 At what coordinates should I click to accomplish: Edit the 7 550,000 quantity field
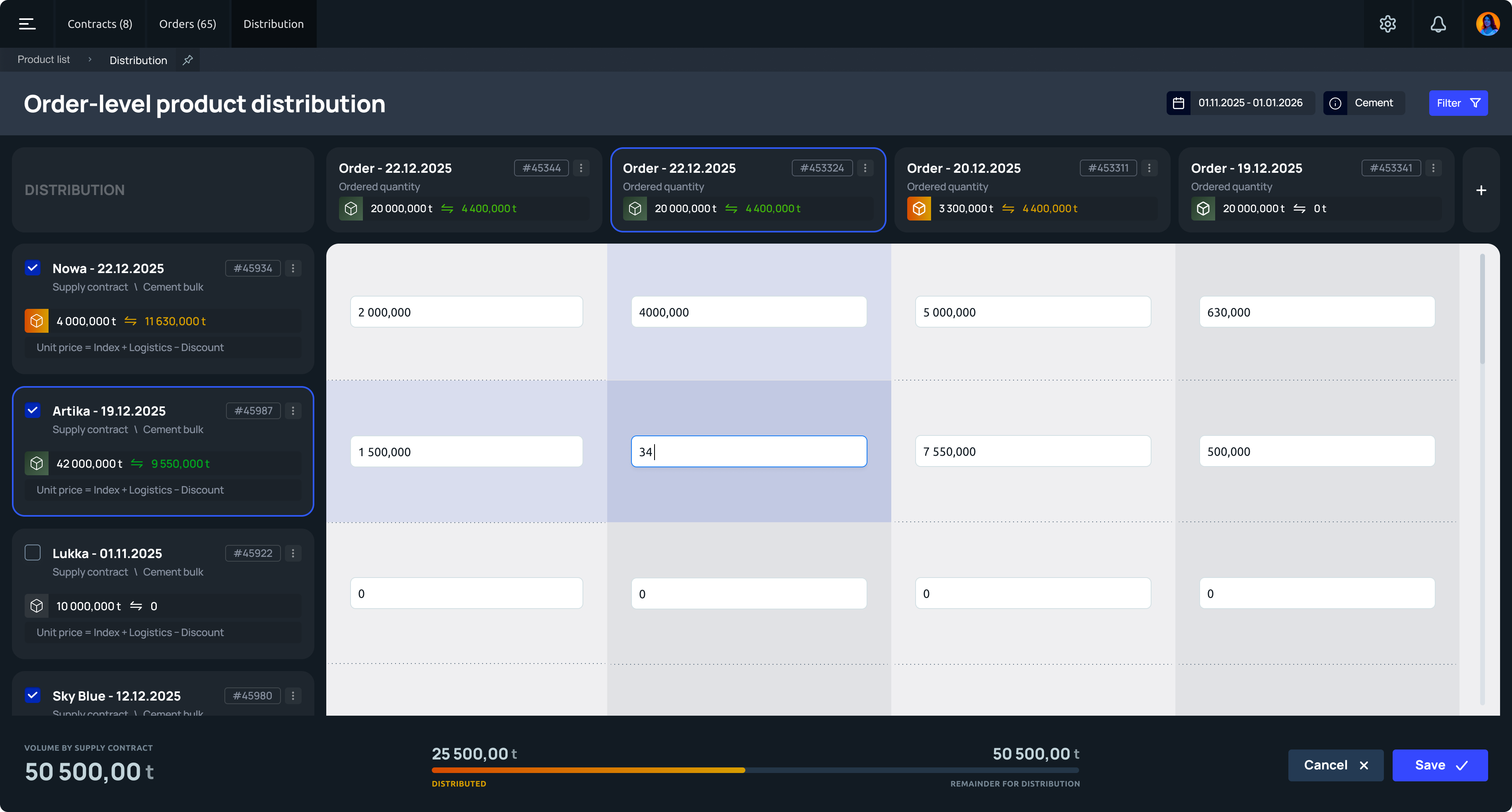1033,451
